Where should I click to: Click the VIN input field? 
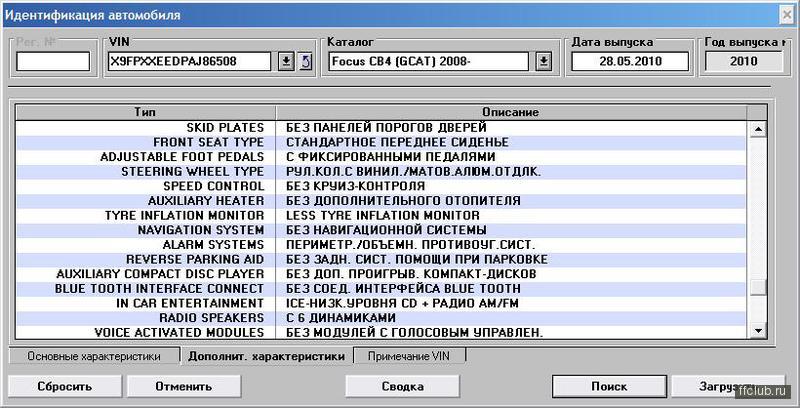pos(190,62)
